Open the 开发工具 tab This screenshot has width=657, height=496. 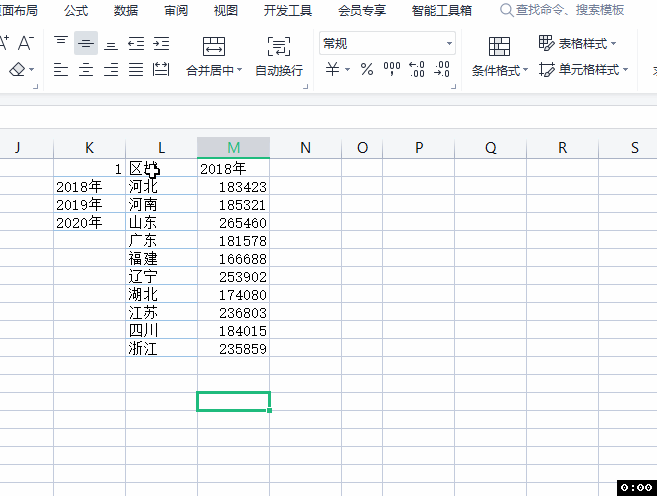point(288,10)
